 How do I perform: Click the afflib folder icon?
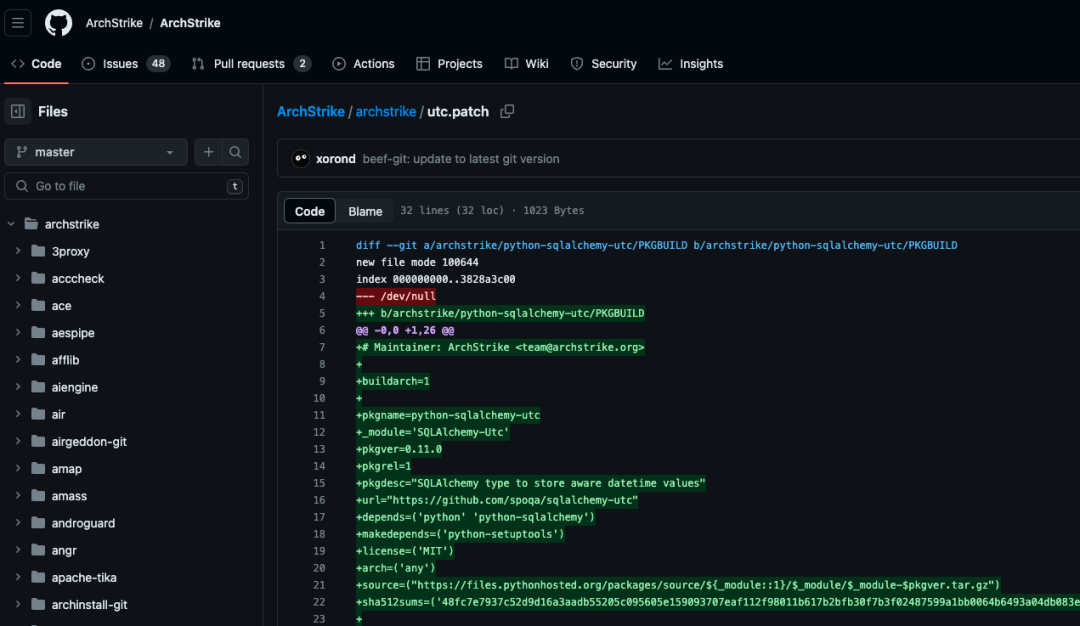[39, 360]
